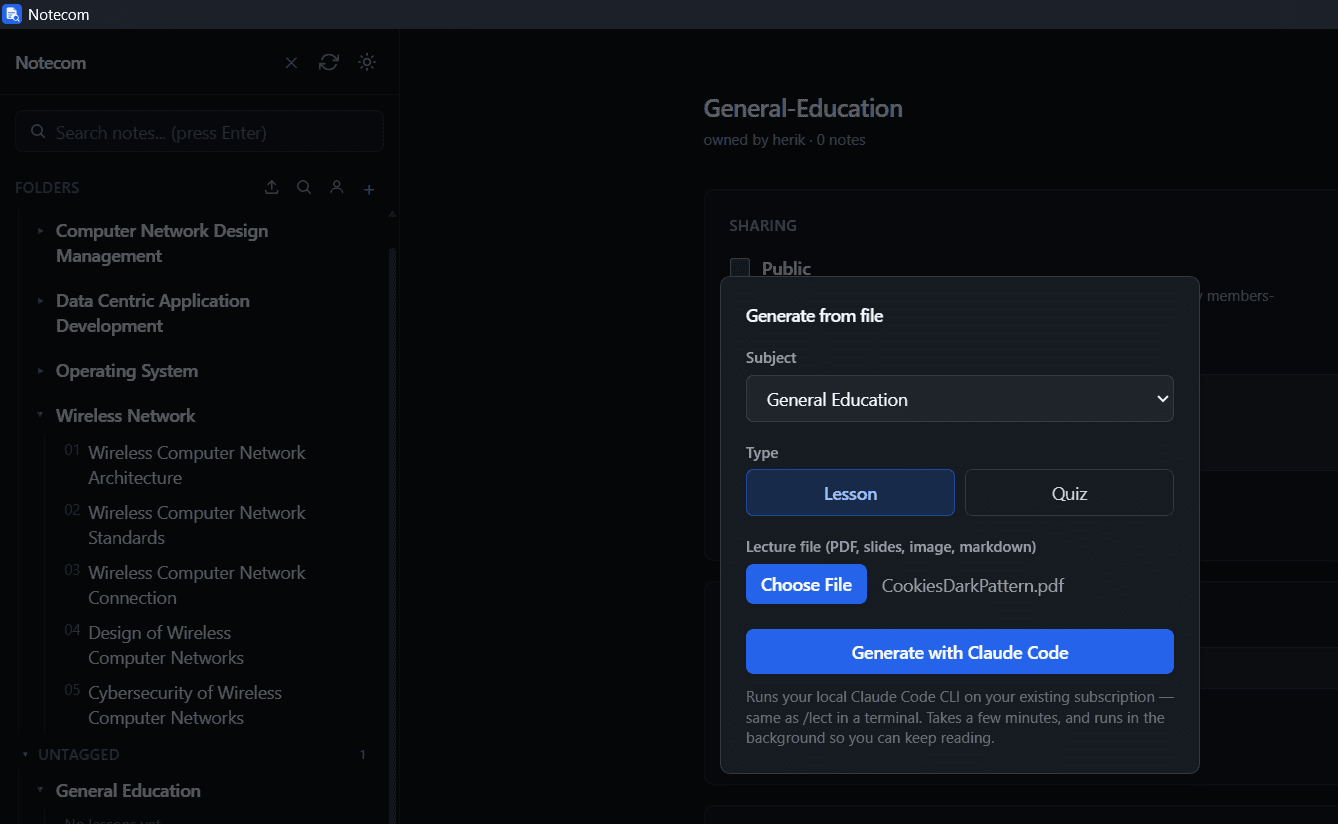This screenshot has height=824, width=1338.
Task: Click the magnifier icon in FOLDERS header
Action: [304, 187]
